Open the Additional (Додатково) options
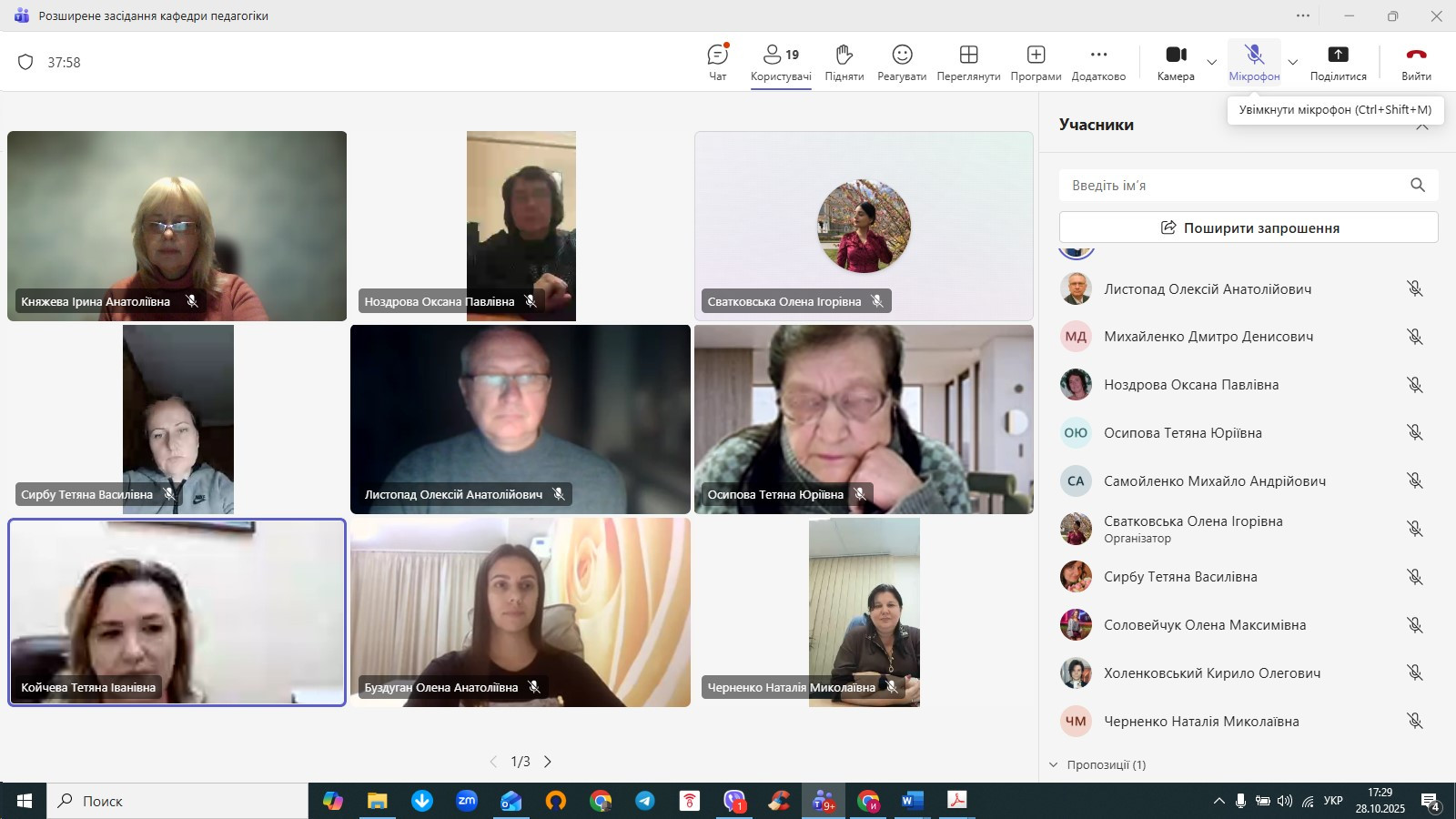The image size is (1456, 819). pyautogui.click(x=1098, y=62)
